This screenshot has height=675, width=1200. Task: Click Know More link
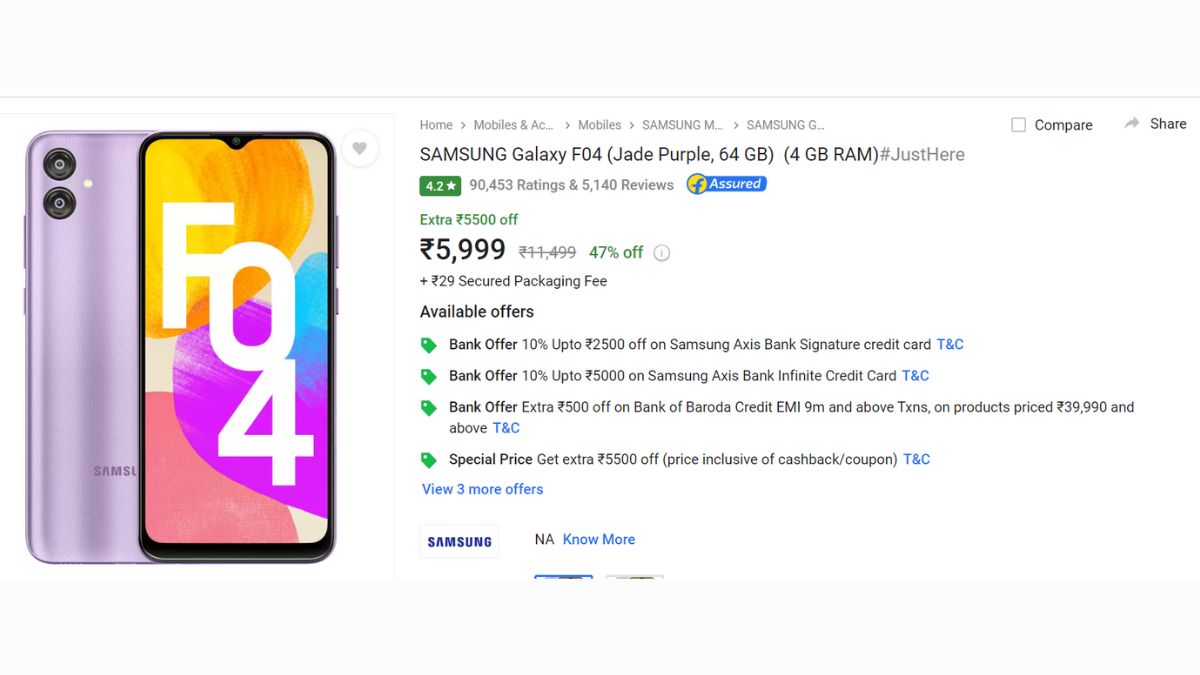[x=598, y=539]
